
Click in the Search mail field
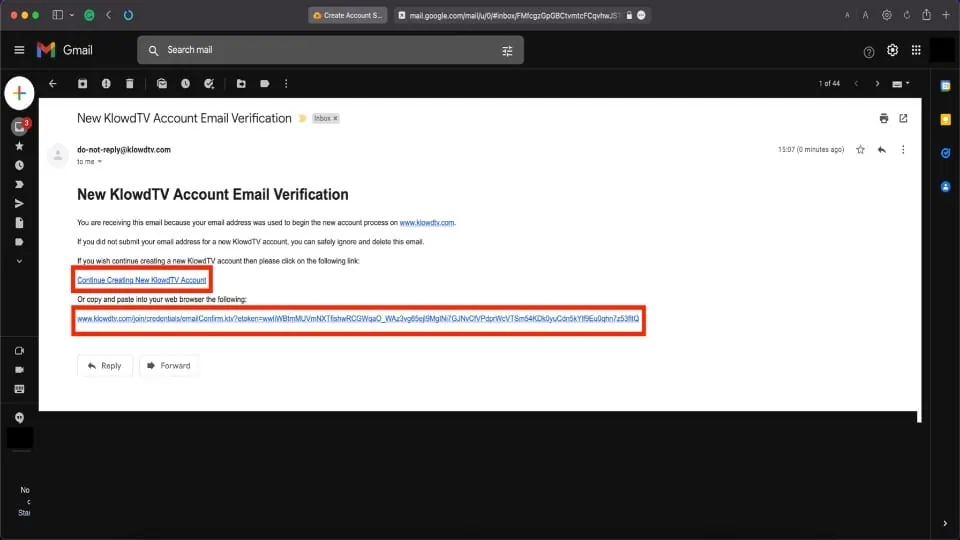pyautogui.click(x=331, y=50)
